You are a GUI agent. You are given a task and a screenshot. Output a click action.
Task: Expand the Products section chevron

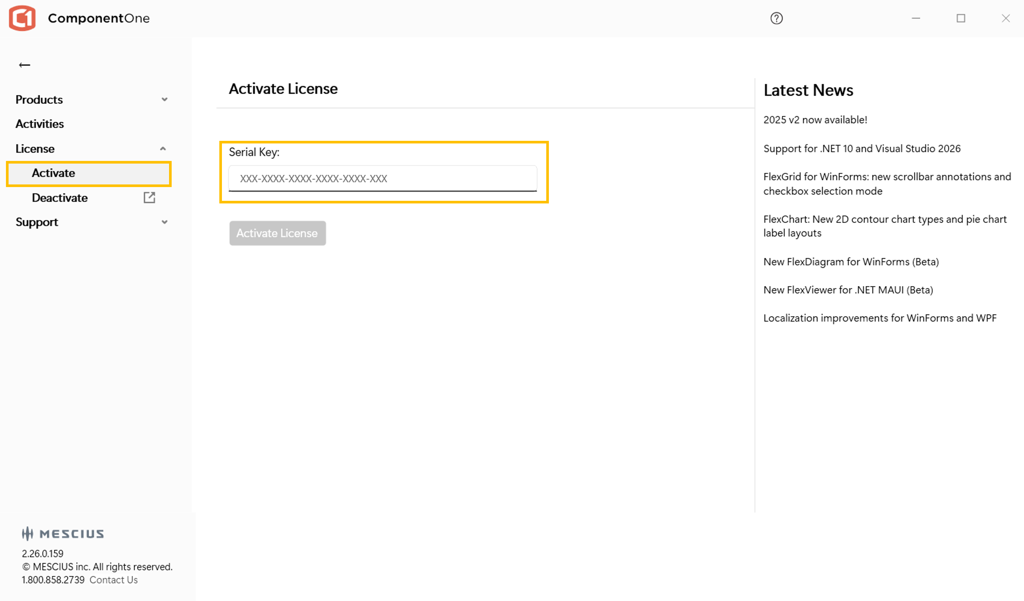click(164, 100)
